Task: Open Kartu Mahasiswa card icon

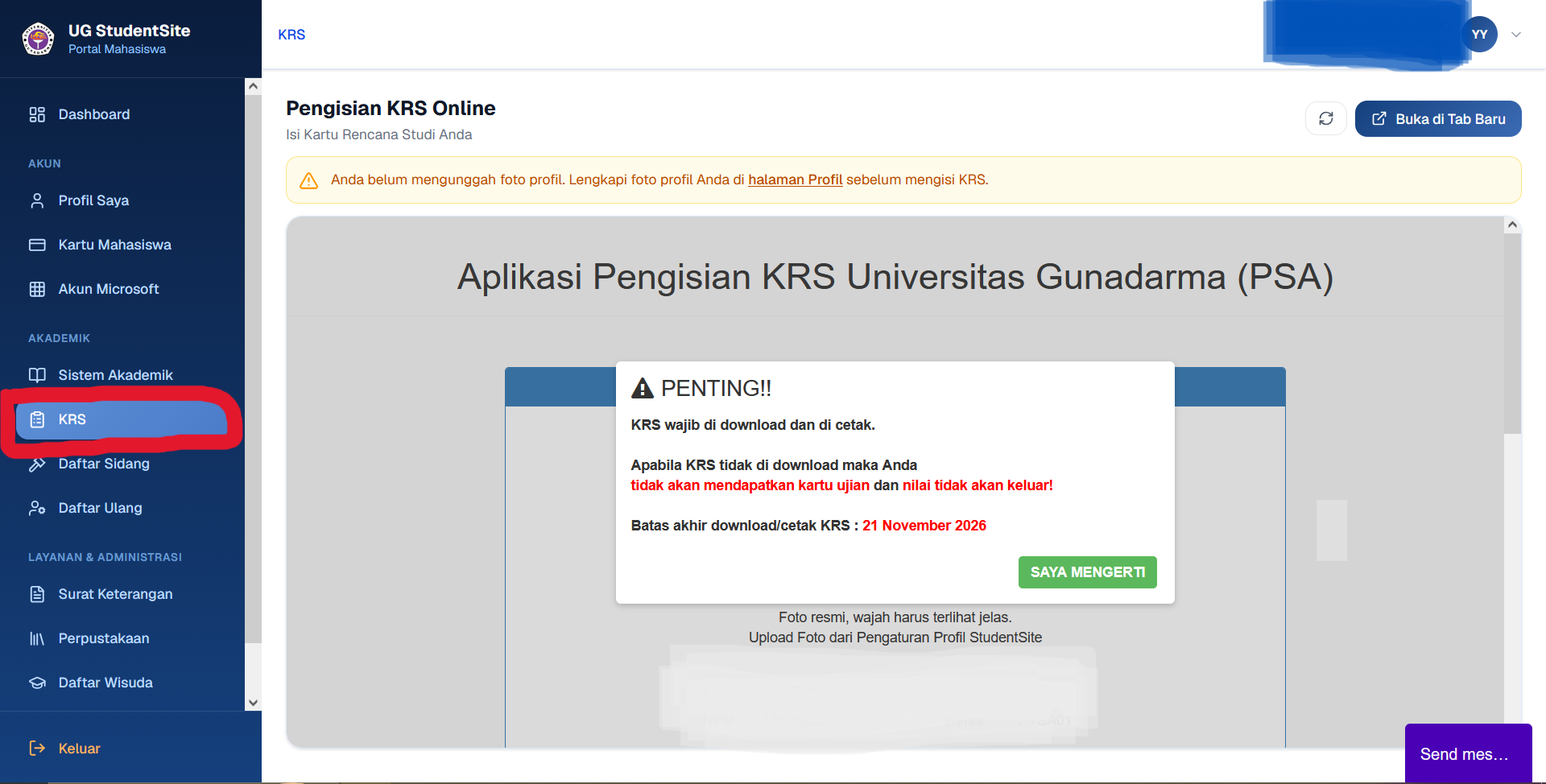Action: tap(37, 245)
